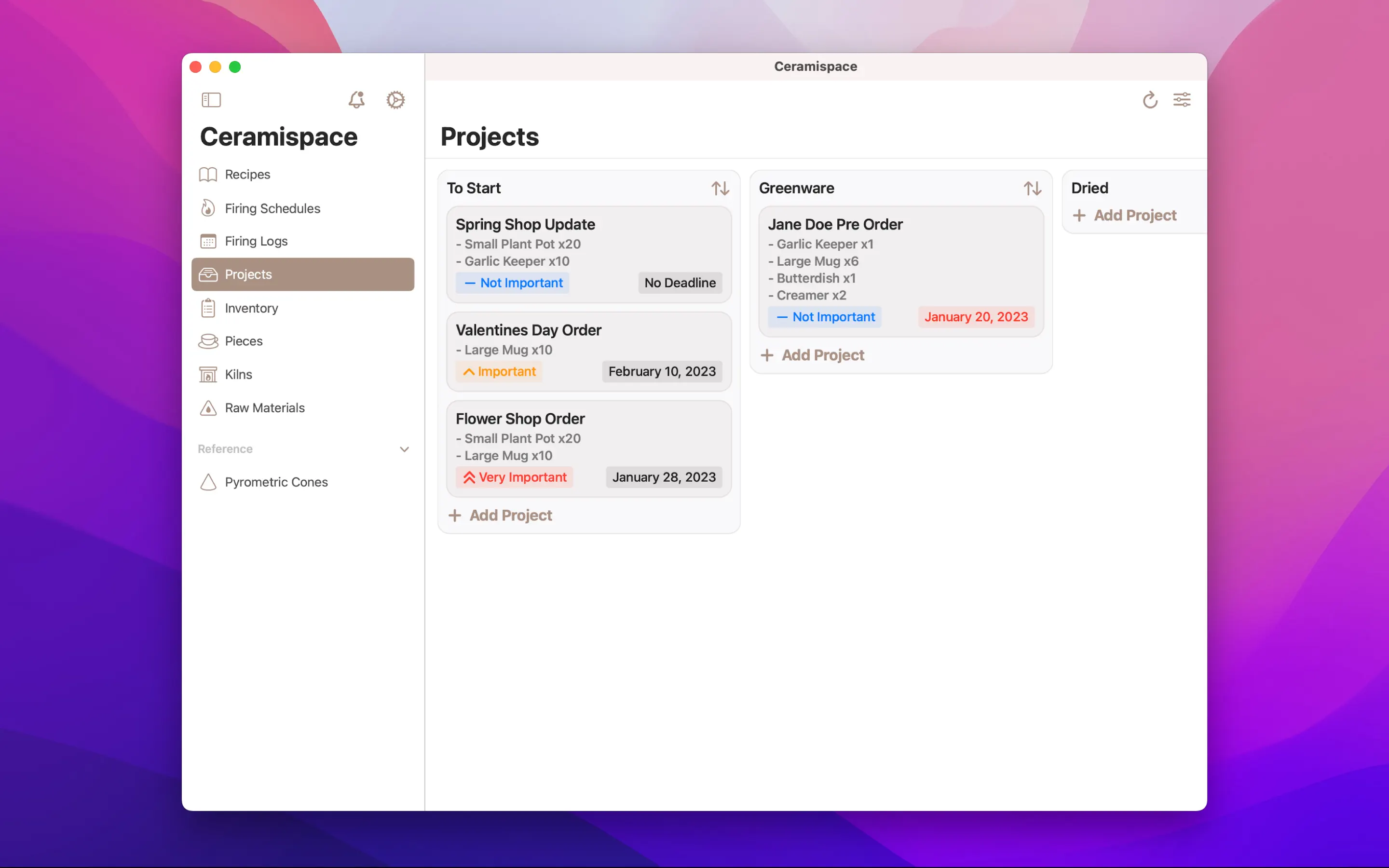1389x868 pixels.
Task: Add Project under the Greenware column
Action: (813, 355)
